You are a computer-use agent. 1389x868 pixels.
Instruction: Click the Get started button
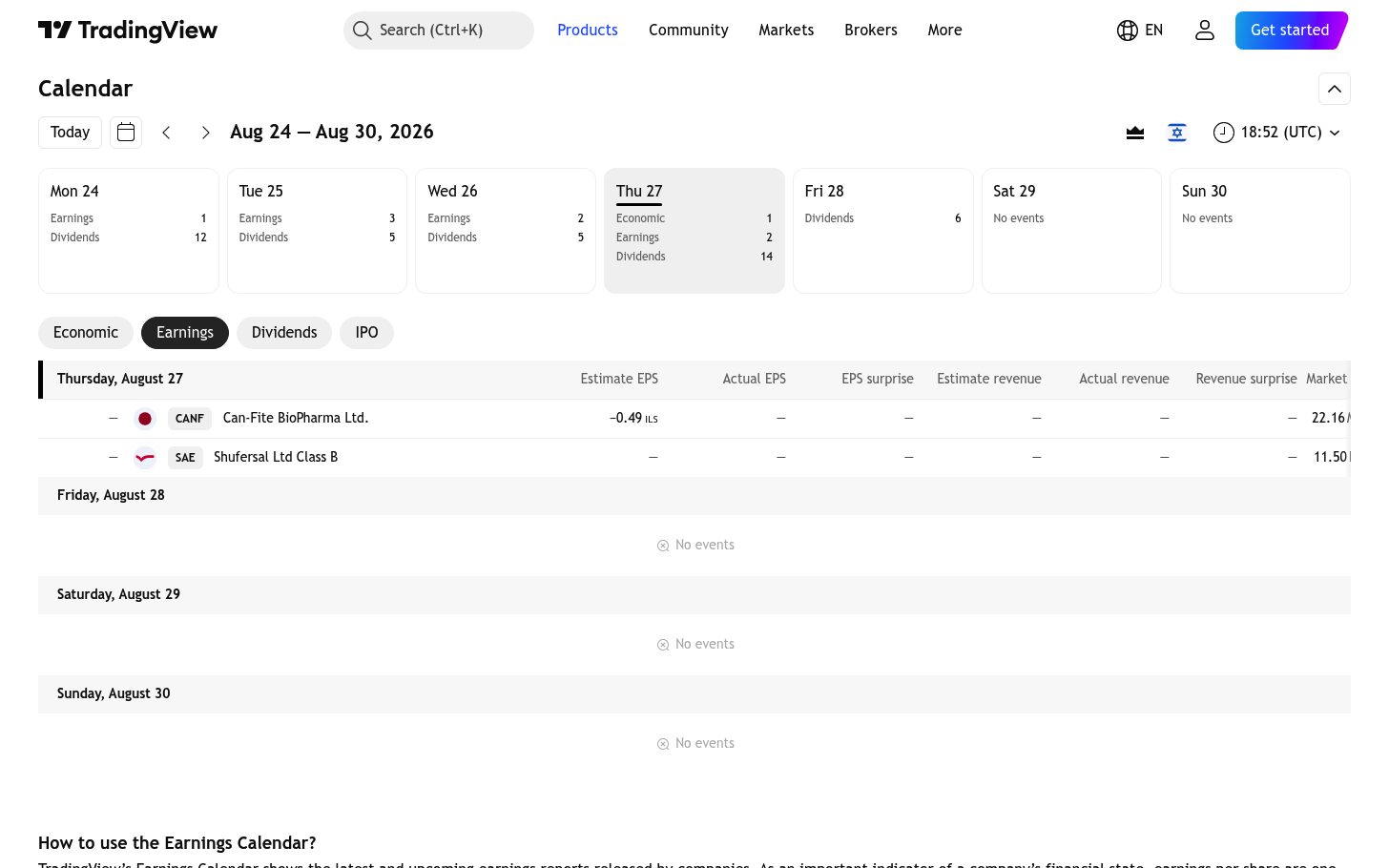[1292, 31]
